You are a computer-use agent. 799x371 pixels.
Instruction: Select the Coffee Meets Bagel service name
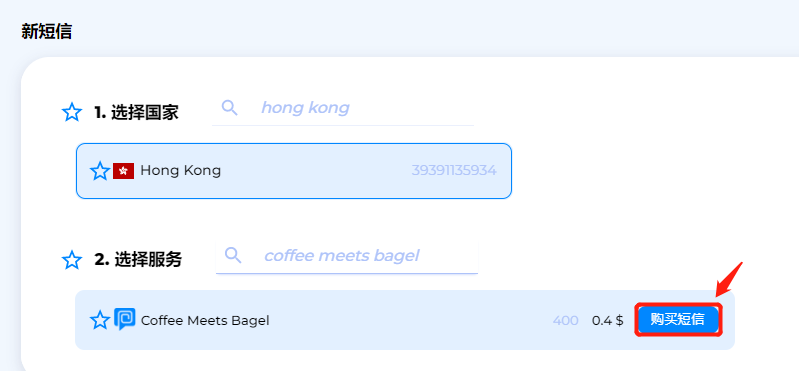point(205,321)
